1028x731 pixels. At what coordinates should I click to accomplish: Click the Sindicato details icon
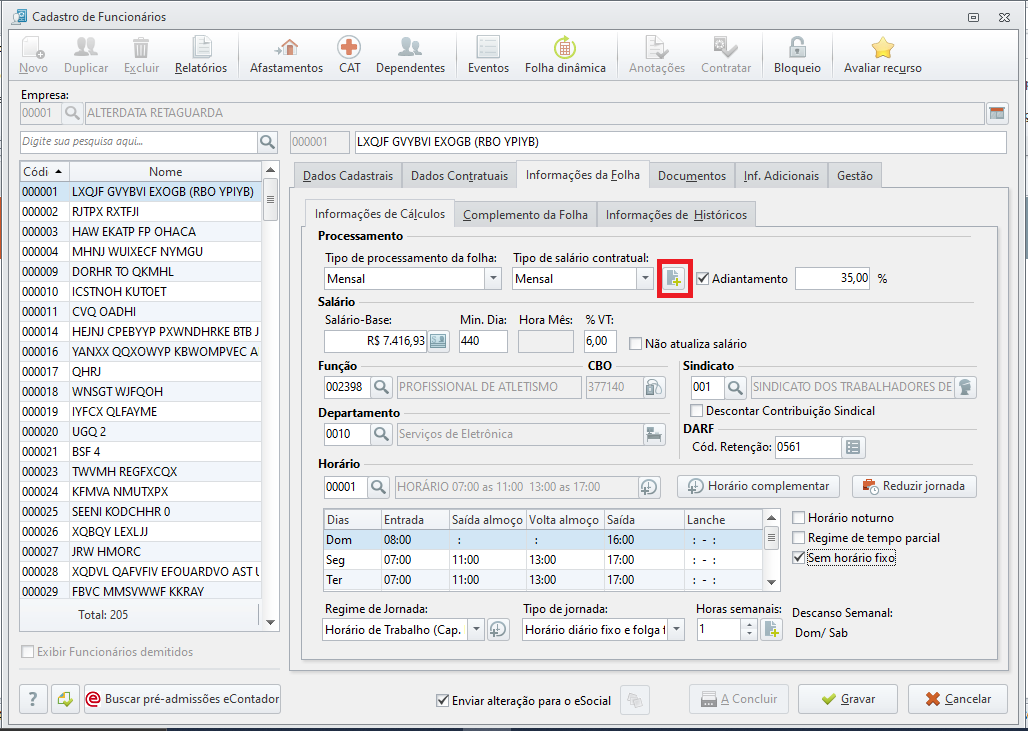coord(964,387)
